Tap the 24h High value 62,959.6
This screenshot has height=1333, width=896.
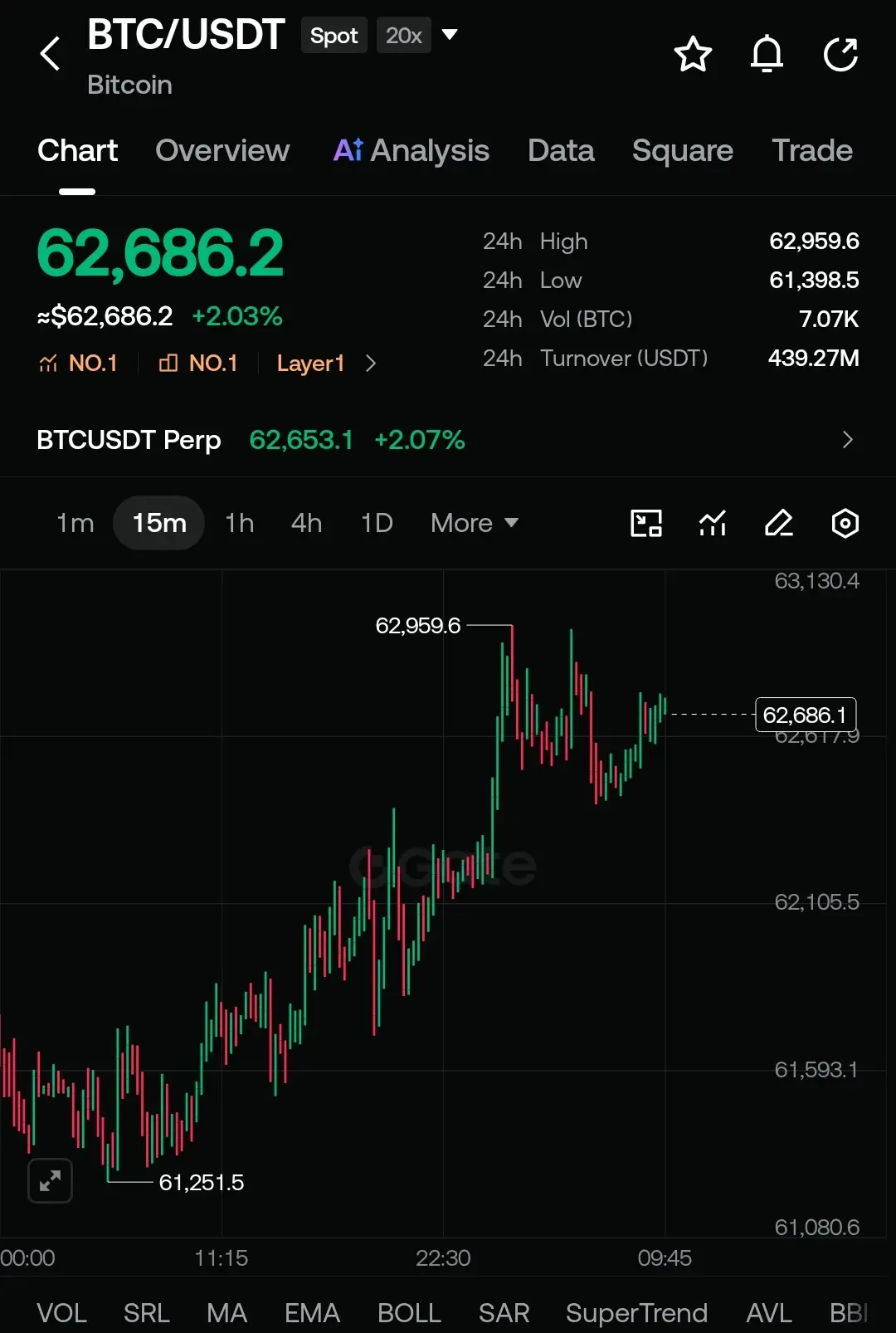814,241
